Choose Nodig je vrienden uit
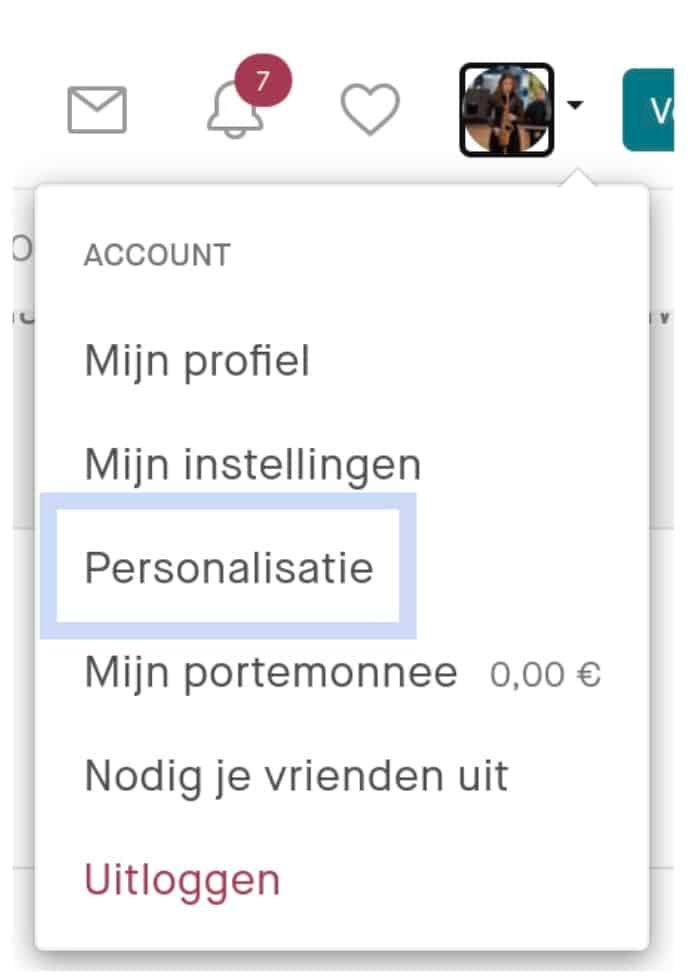688x980 pixels. [296, 776]
